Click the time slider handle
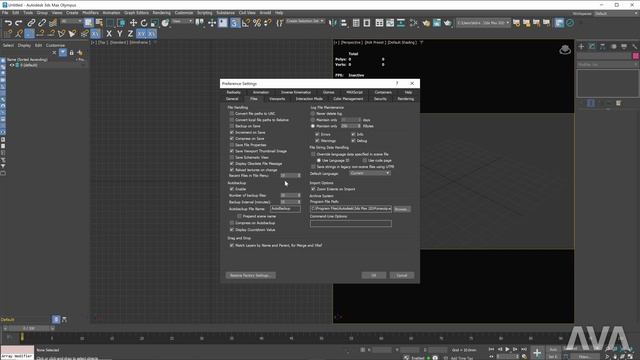 point(29,328)
